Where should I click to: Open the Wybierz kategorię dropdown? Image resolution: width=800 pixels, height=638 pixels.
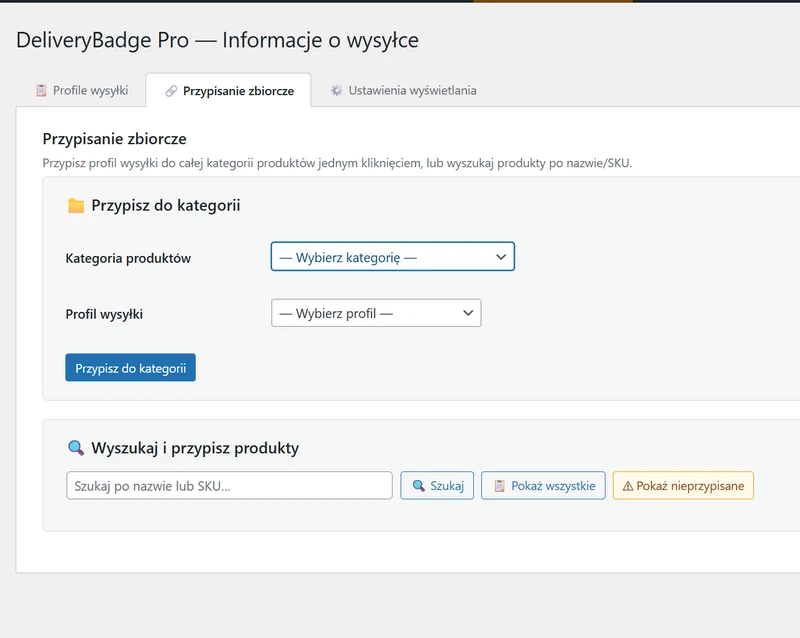pos(392,257)
